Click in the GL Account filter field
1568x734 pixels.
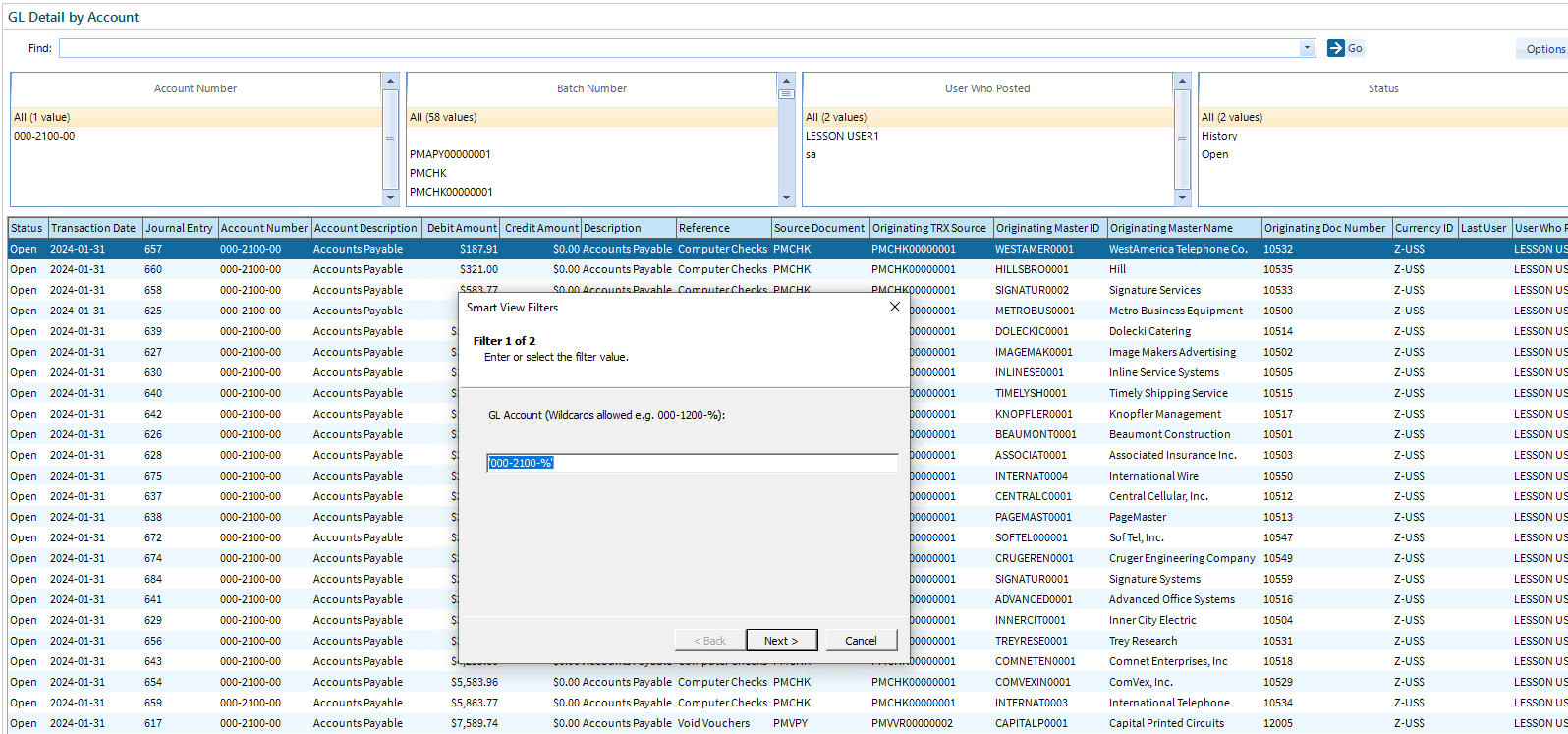tap(692, 463)
